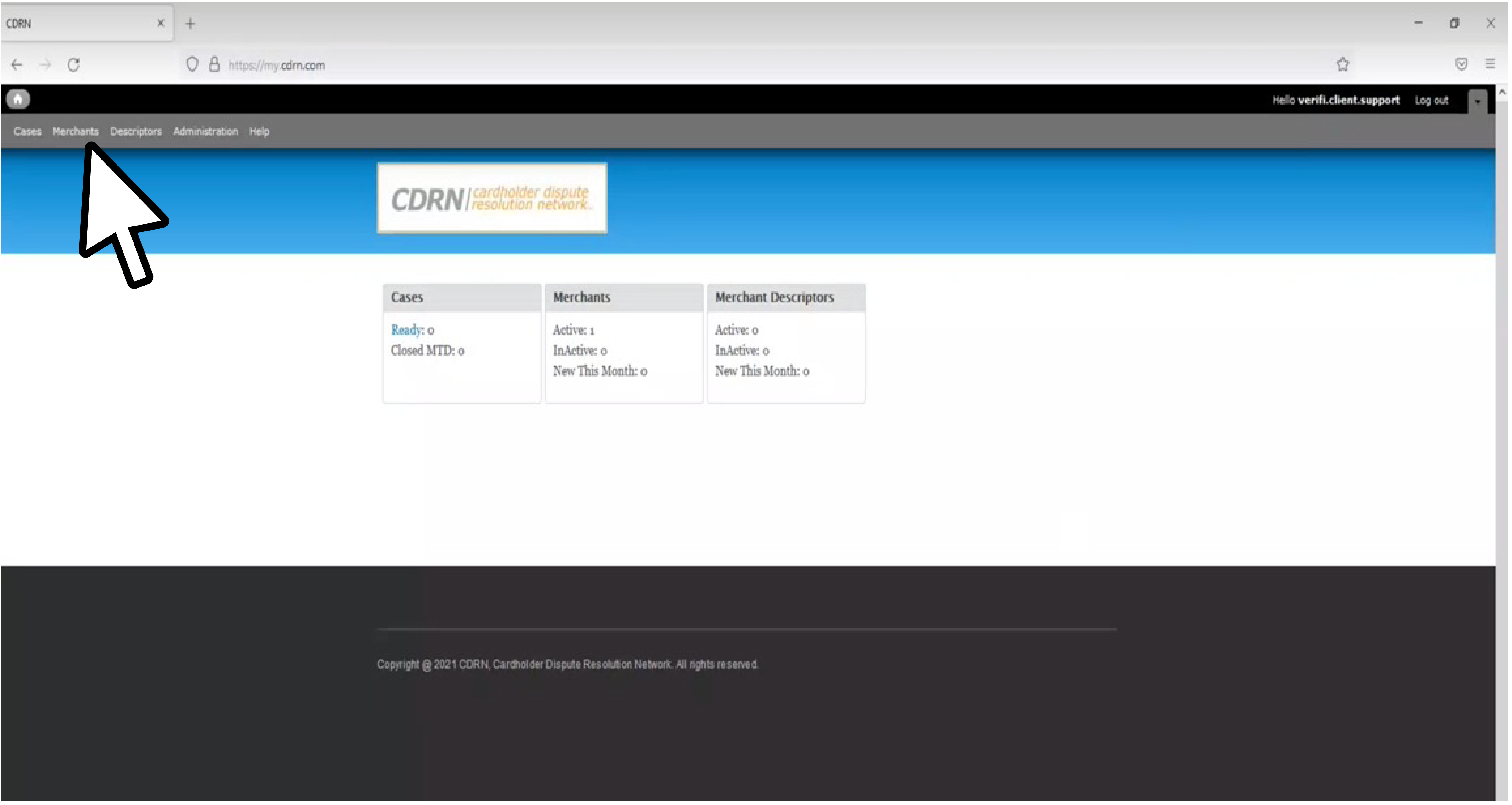Image resolution: width=1512 pixels, height=805 pixels.
Task: Open the shield tracking protection icon
Action: (x=192, y=64)
